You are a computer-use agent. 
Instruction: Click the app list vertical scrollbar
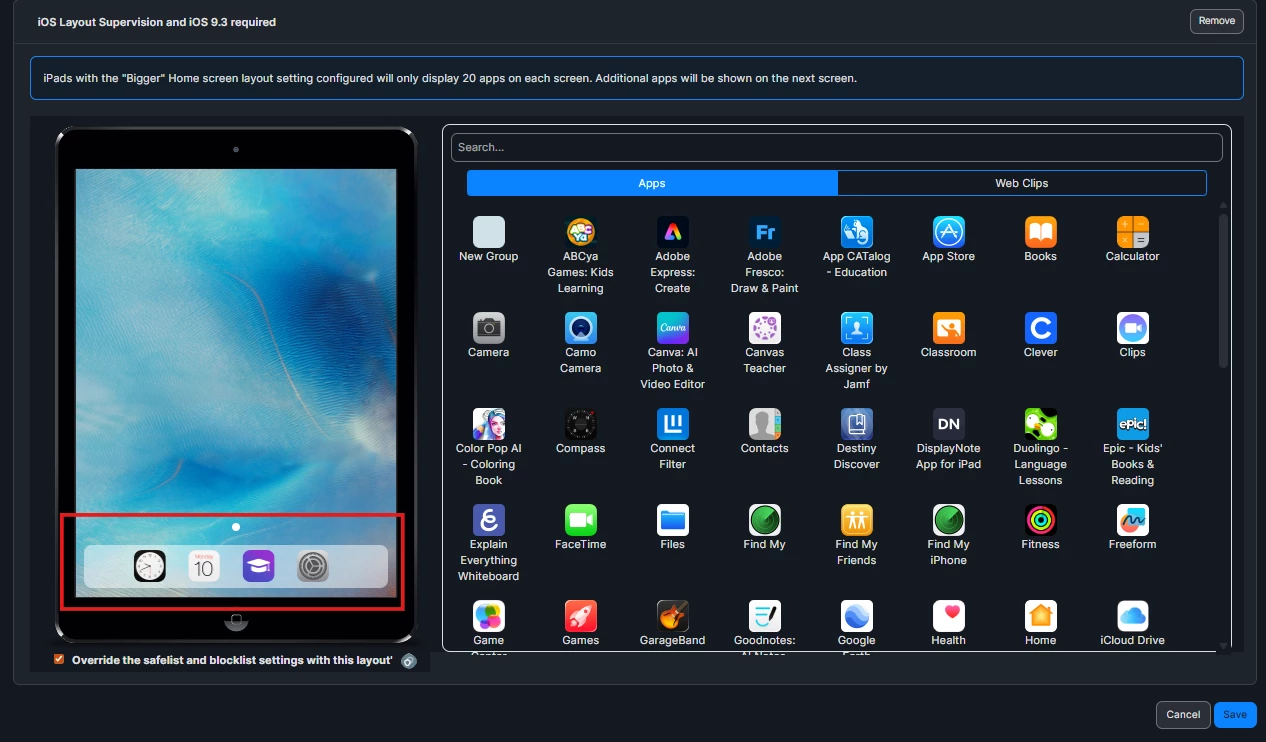(x=1223, y=291)
